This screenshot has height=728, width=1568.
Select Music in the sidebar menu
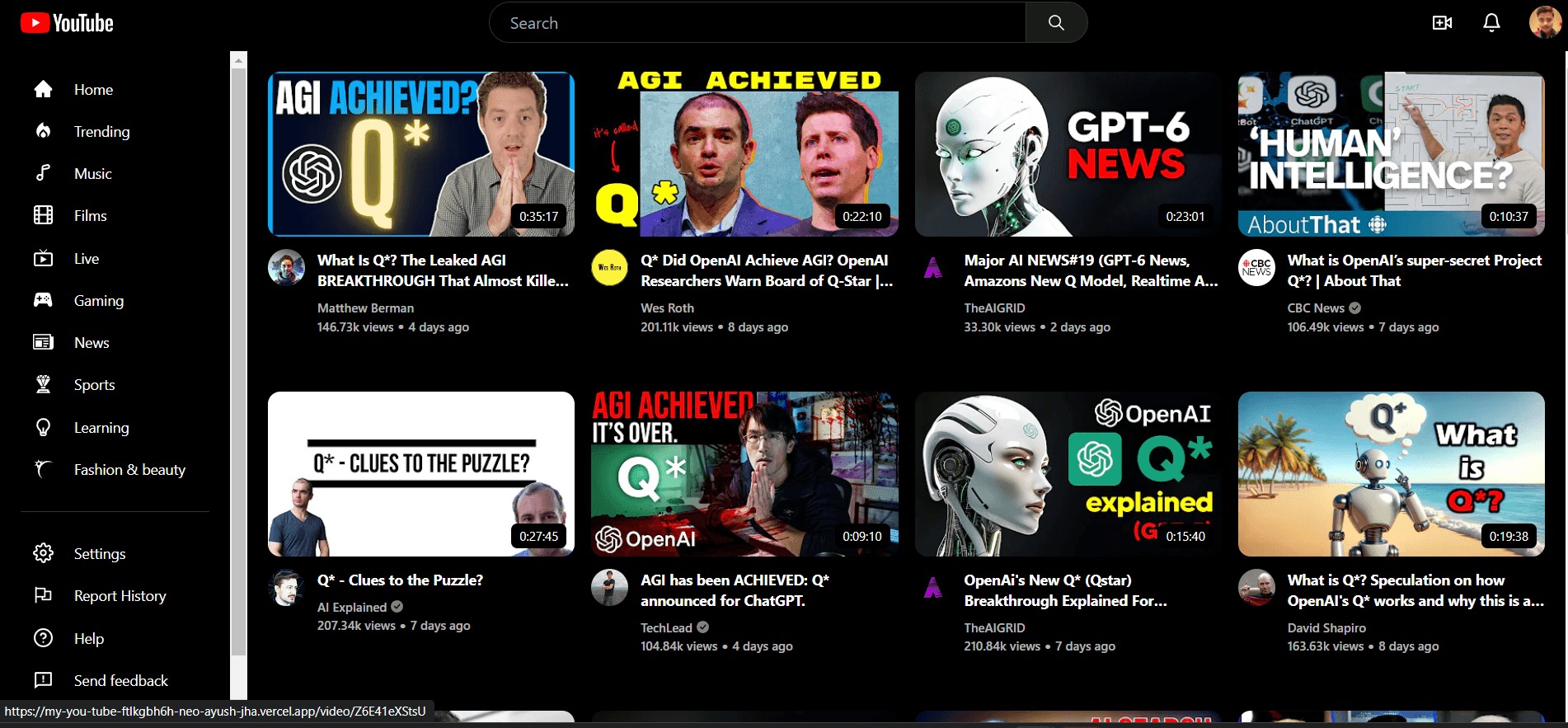coord(92,173)
